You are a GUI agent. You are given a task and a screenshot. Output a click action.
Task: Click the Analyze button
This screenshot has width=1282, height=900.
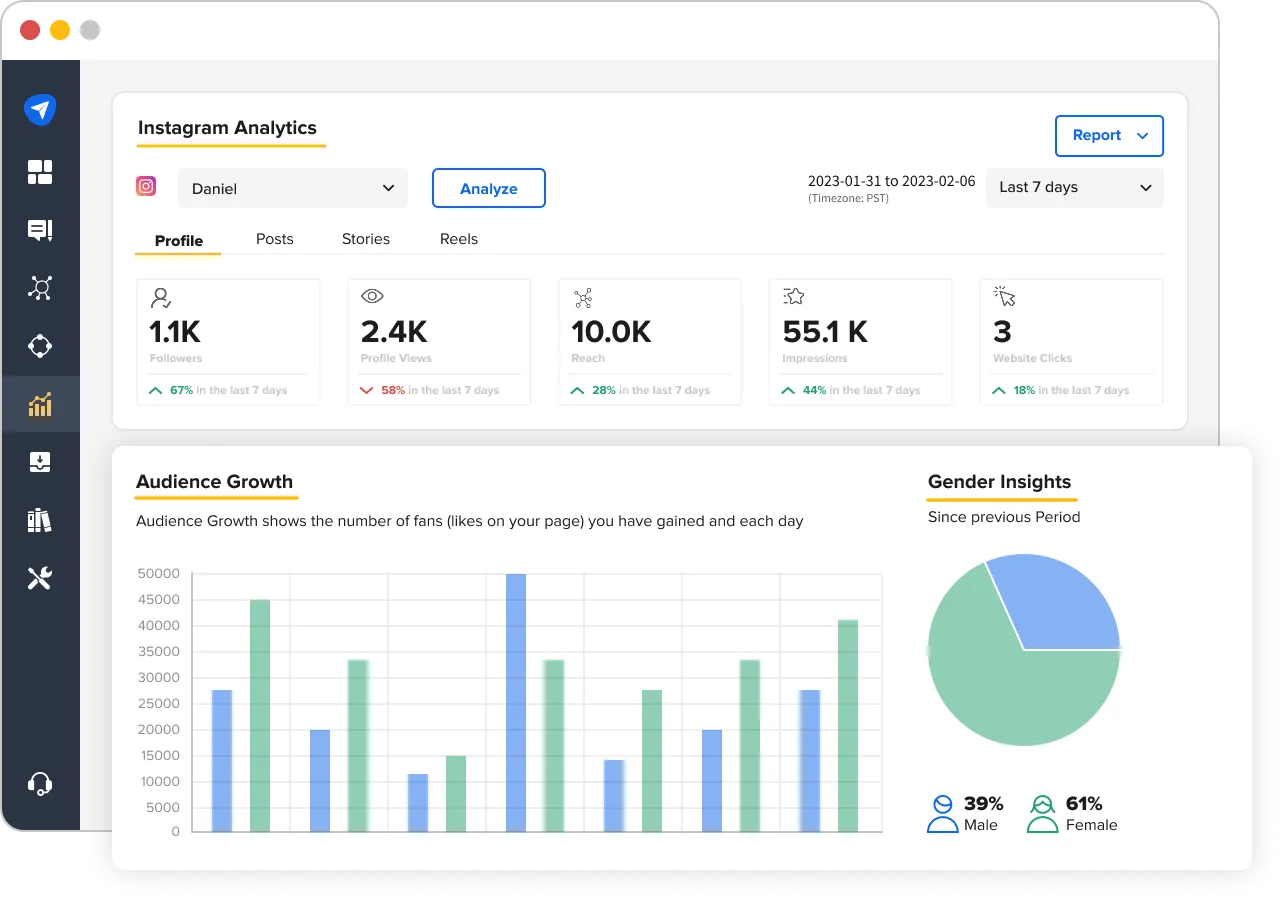point(488,187)
